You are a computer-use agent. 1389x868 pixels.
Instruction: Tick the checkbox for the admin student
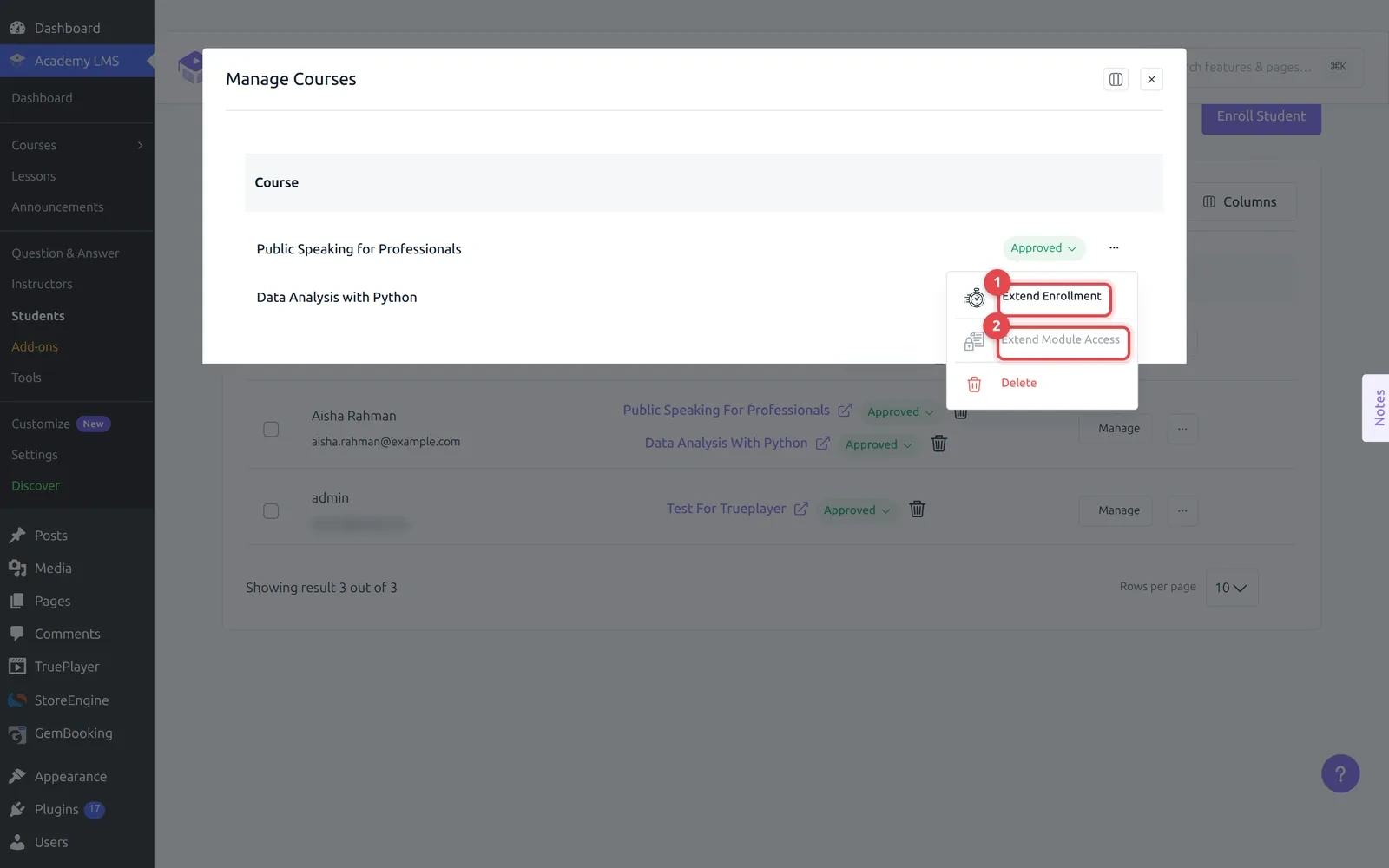tap(271, 511)
